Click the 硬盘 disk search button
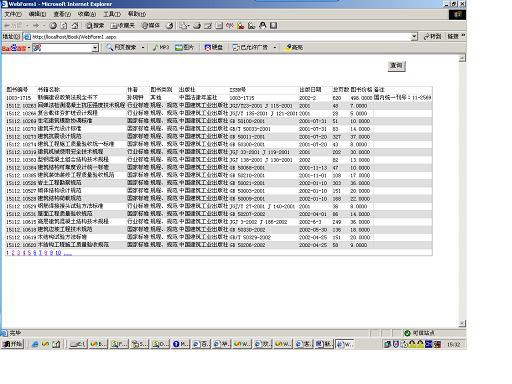Screen dimensions: 512x384 pyautogui.click(x=214, y=47)
